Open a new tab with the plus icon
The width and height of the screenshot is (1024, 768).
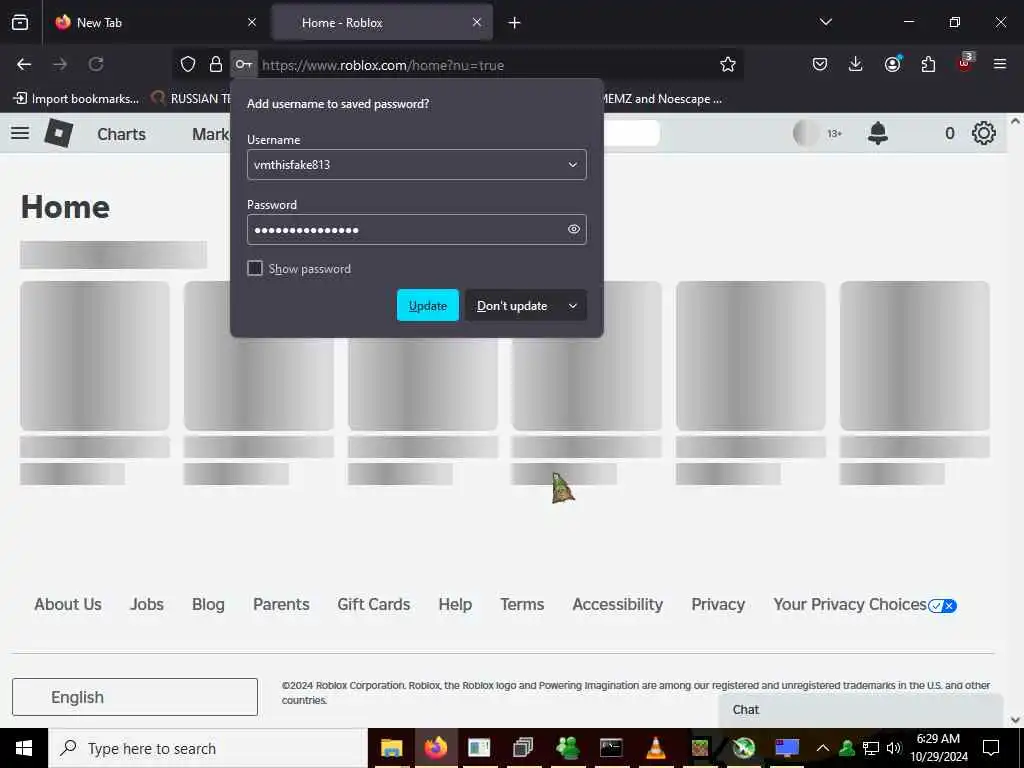point(515,23)
